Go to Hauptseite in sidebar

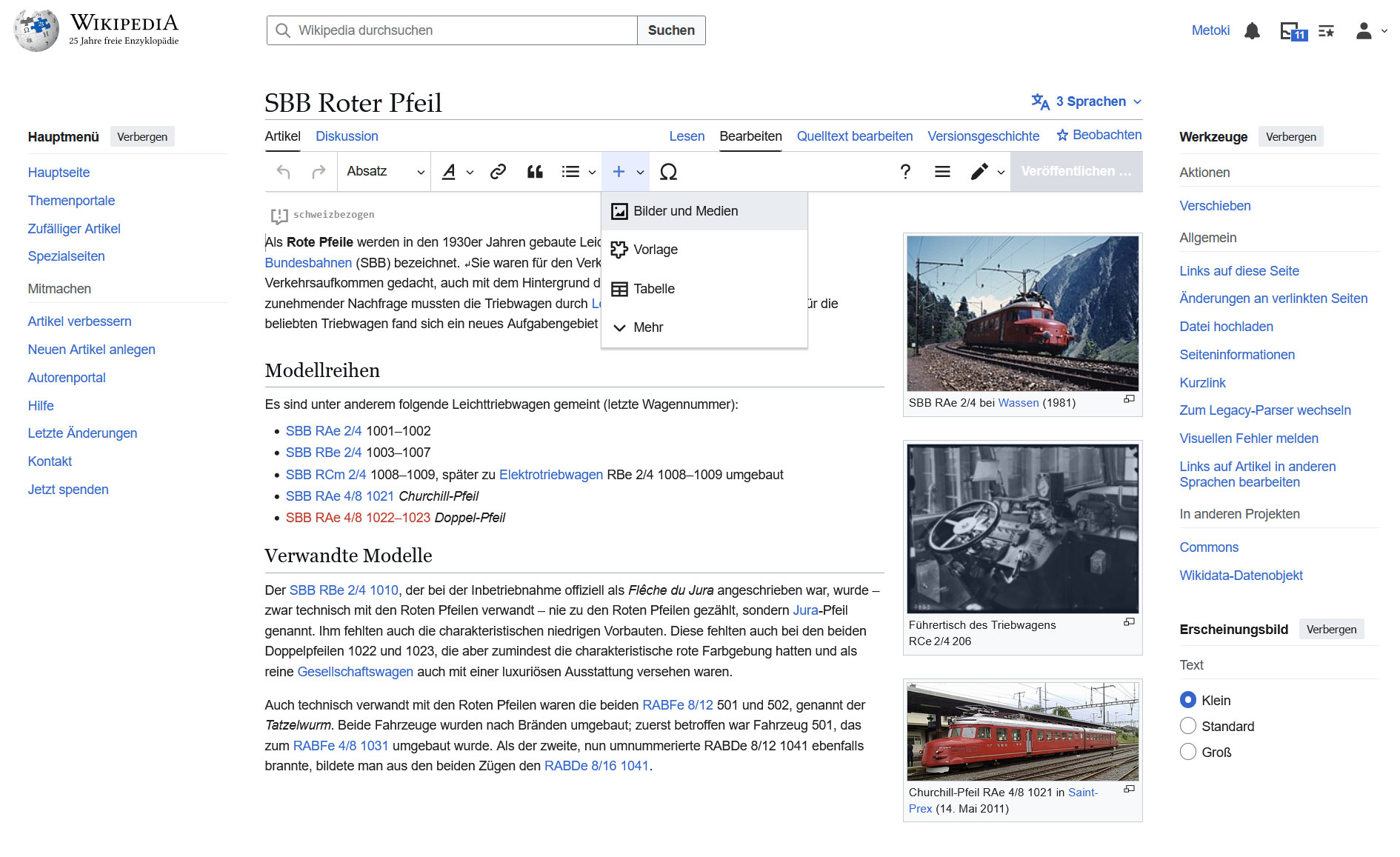tap(59, 173)
